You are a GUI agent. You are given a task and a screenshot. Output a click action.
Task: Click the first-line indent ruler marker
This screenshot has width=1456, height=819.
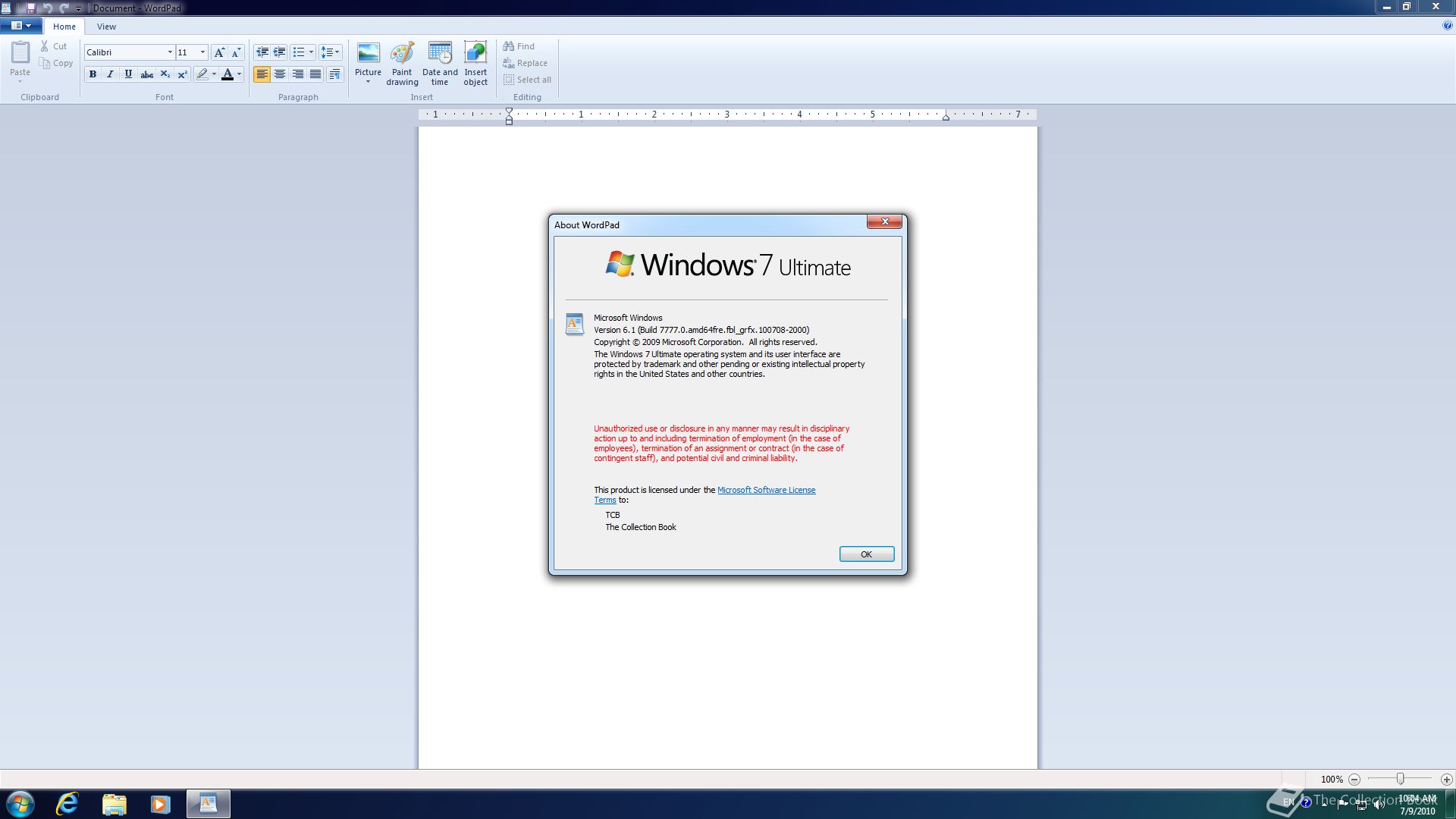point(509,111)
